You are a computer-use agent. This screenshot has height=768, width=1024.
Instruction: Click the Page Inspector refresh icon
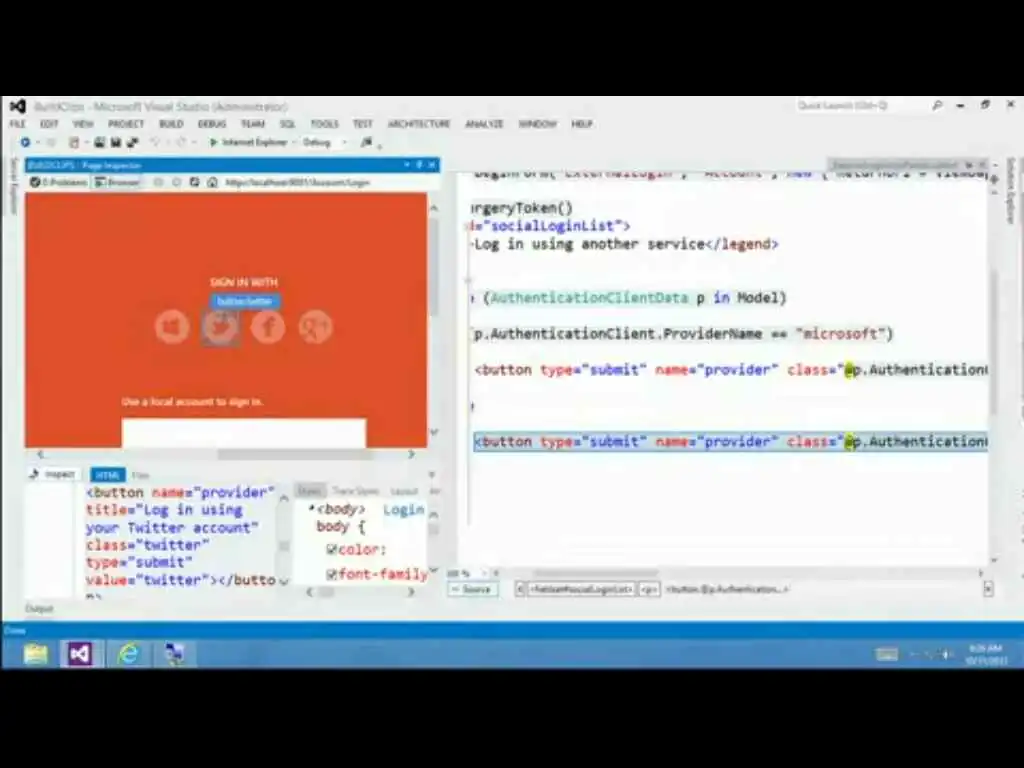[x=194, y=182]
